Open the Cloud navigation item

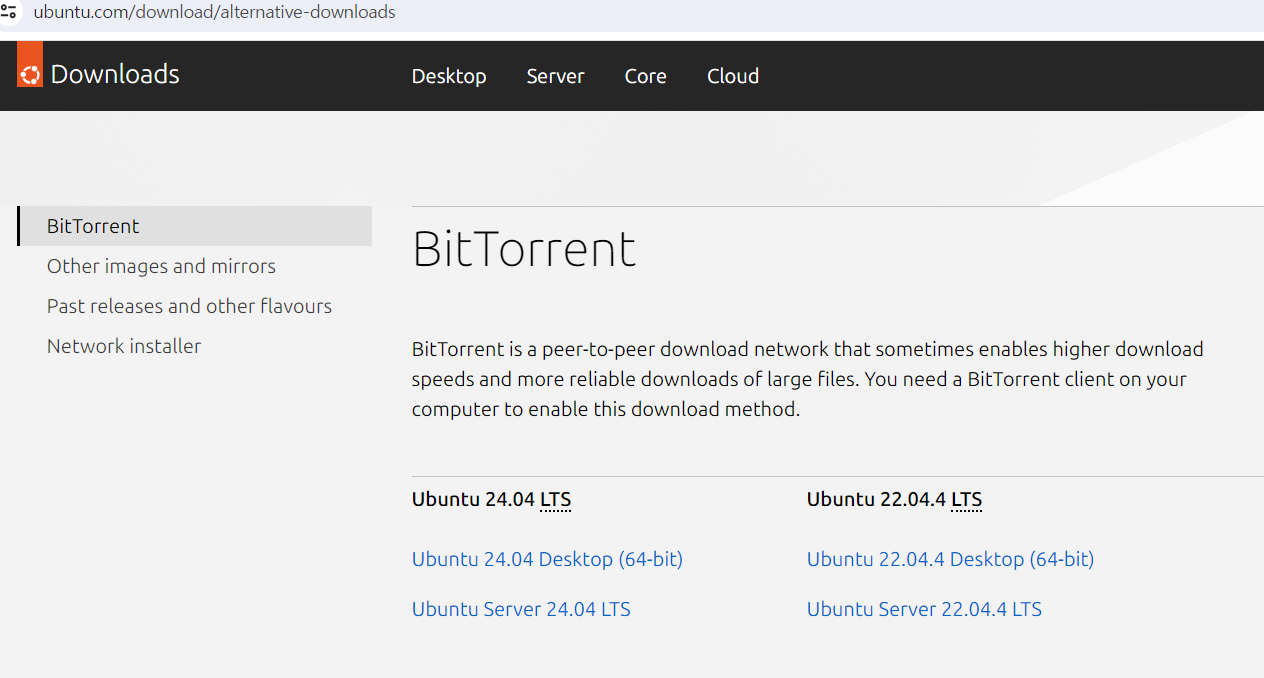(733, 76)
